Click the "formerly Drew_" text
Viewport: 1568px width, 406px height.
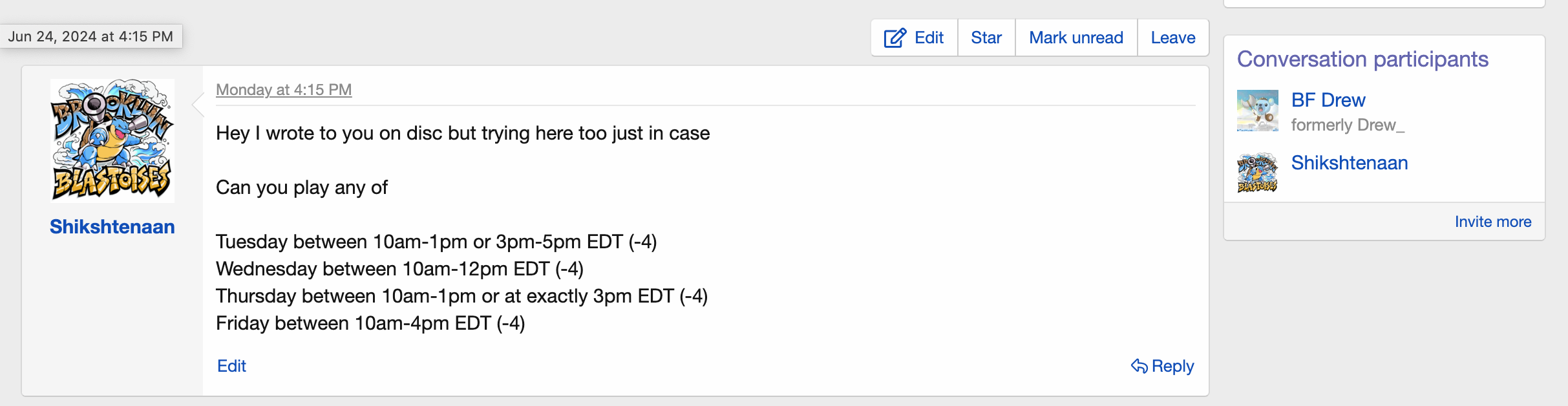pos(1348,125)
